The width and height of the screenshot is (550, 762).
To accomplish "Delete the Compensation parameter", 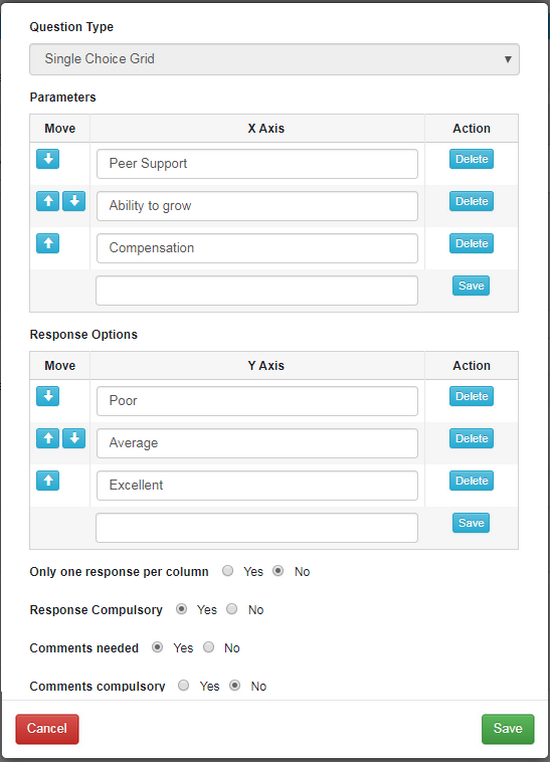I will click(471, 243).
